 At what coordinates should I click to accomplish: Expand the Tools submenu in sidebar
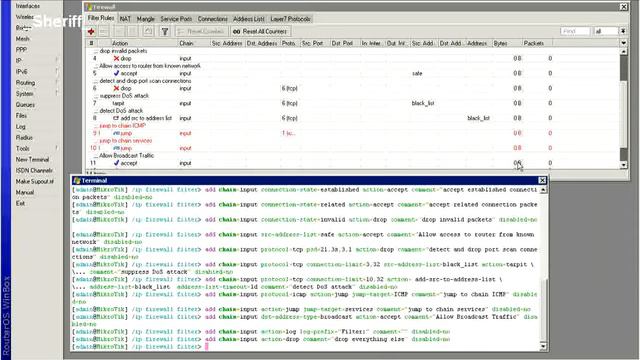[x=56, y=149]
